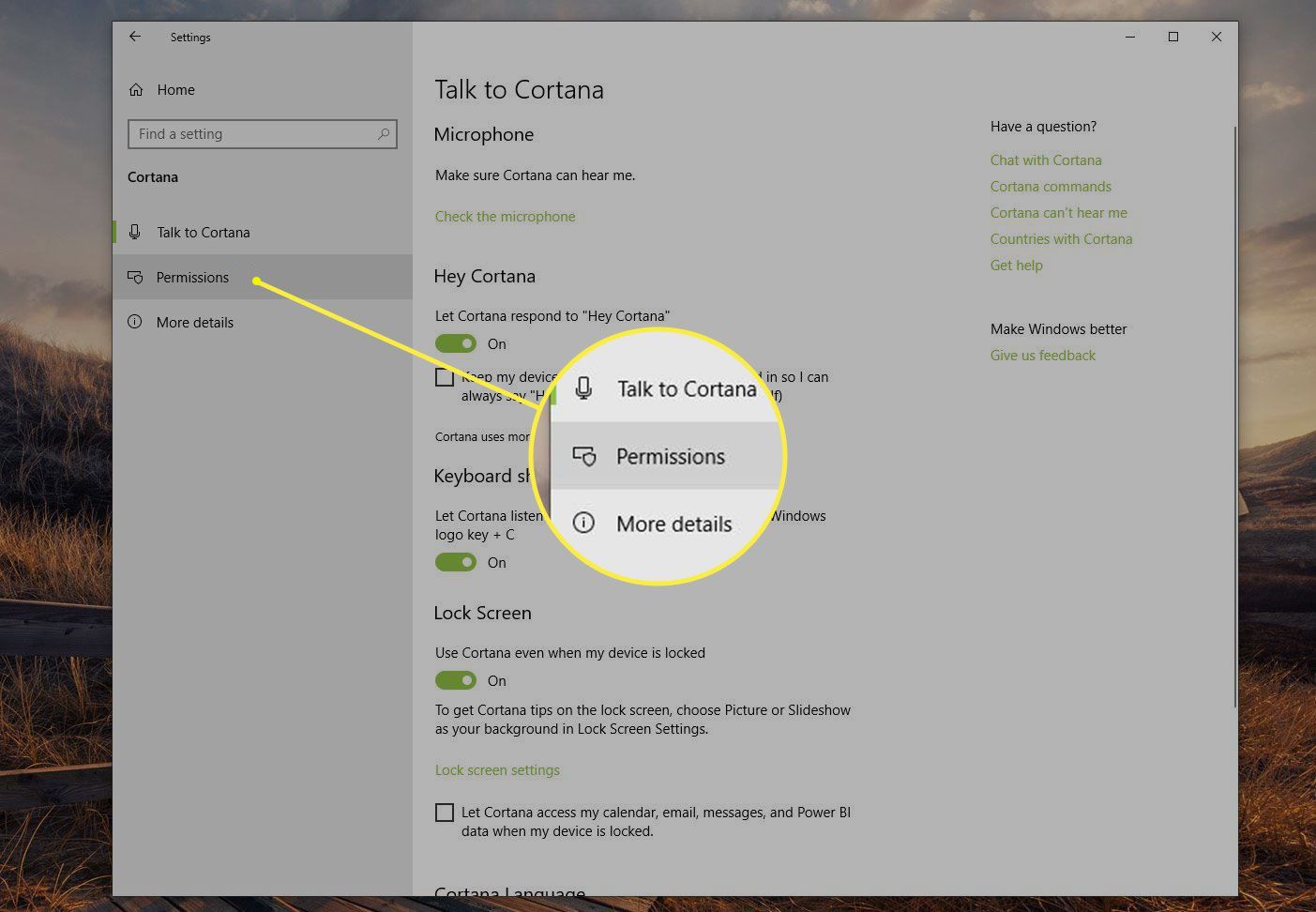This screenshot has height=912, width=1316.
Task: Click 'Check the microphone' link
Action: [505, 217]
